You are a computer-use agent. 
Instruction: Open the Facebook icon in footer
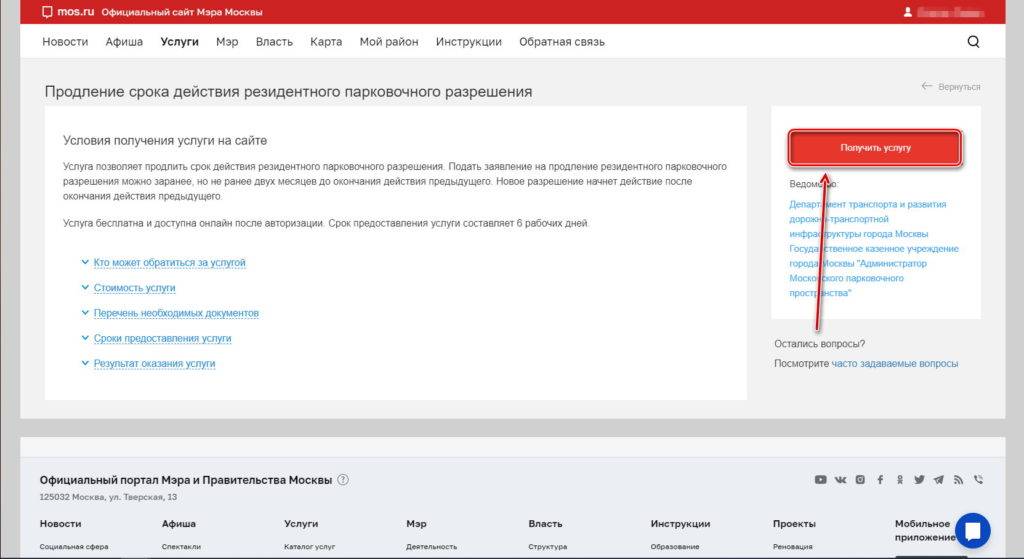point(880,480)
